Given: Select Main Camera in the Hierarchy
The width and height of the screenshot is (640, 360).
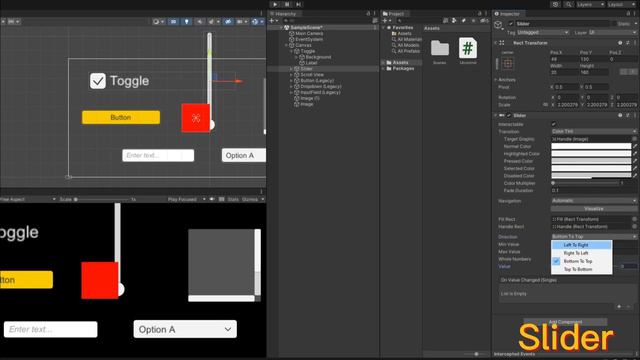Looking at the screenshot, I should point(309,33).
